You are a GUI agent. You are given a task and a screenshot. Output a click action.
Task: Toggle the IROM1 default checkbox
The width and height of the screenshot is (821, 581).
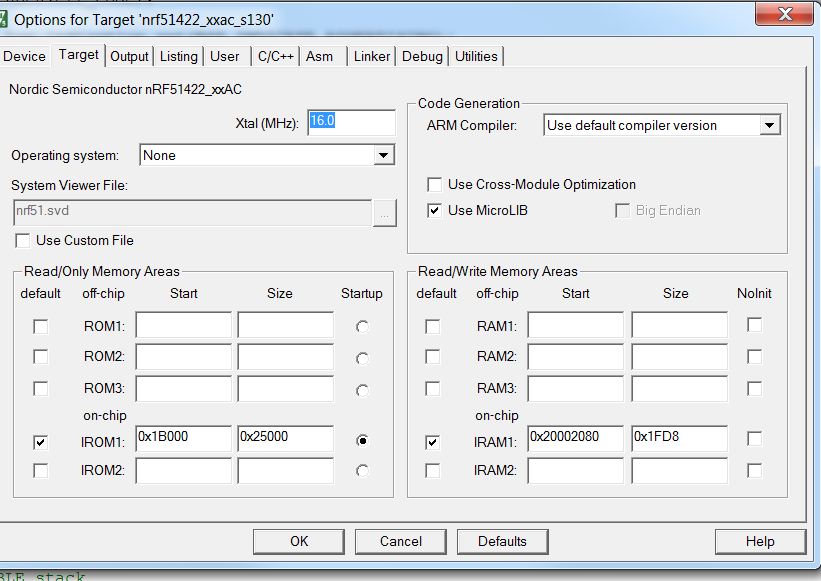coord(40,442)
